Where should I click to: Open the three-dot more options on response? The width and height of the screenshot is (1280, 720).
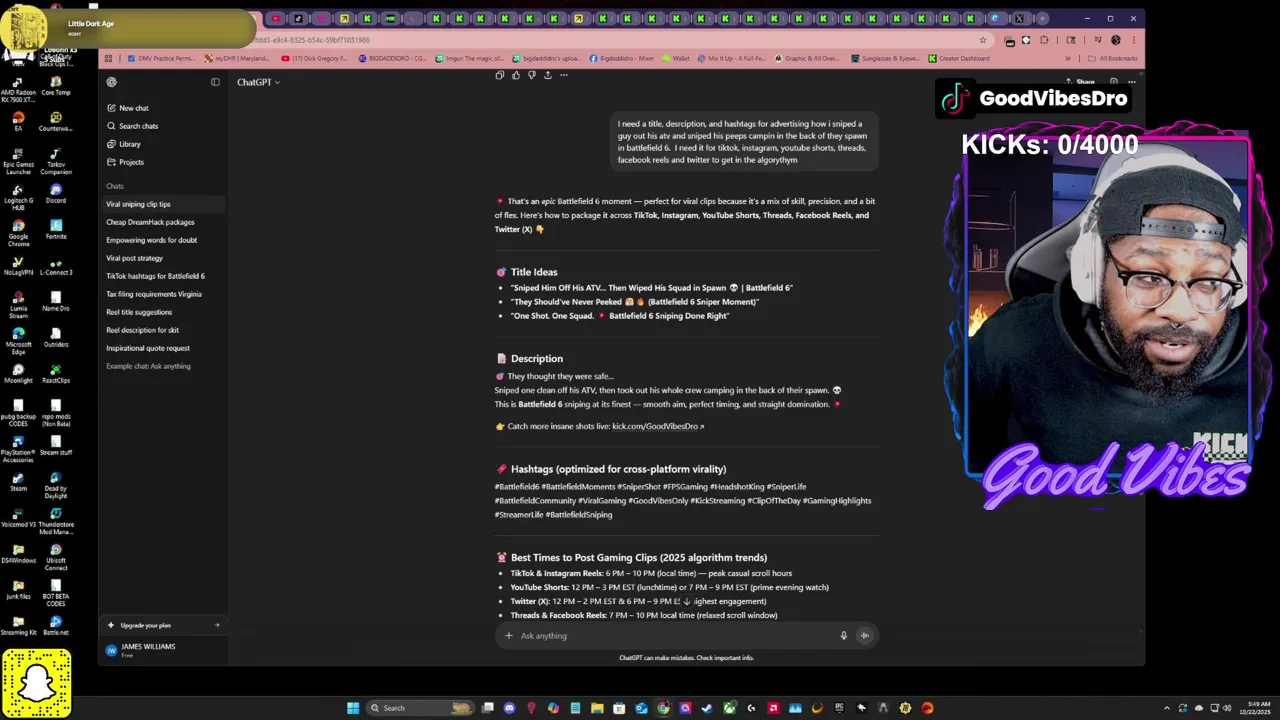564,75
